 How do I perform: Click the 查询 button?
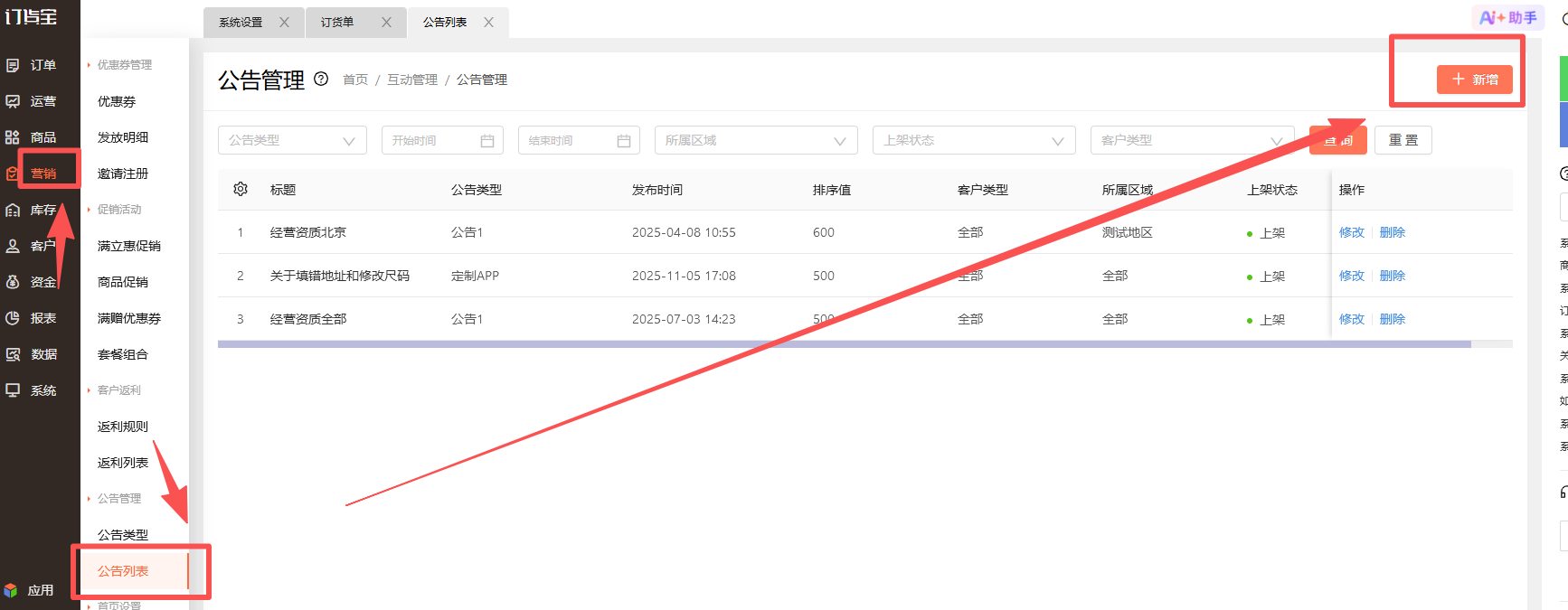point(1338,140)
